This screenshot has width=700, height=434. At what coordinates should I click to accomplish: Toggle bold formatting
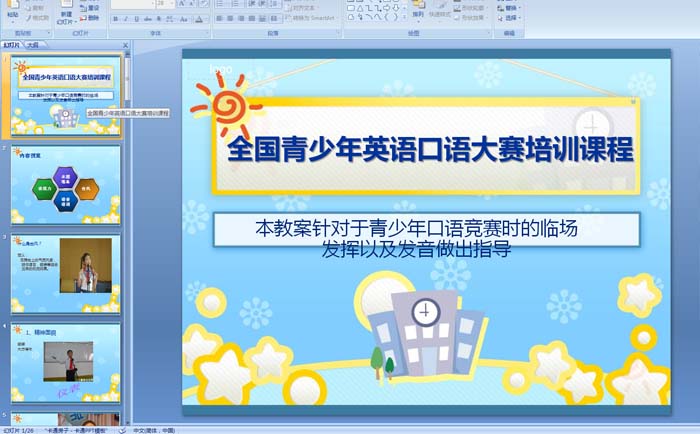click(x=116, y=19)
